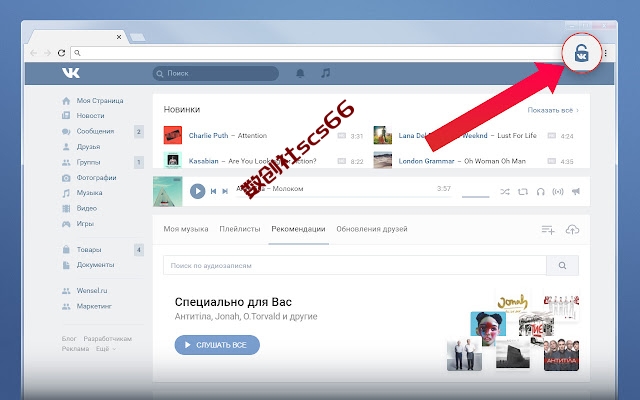640x400 pixels.
Task: Click the megaphone share icon in player
Action: [x=576, y=191]
